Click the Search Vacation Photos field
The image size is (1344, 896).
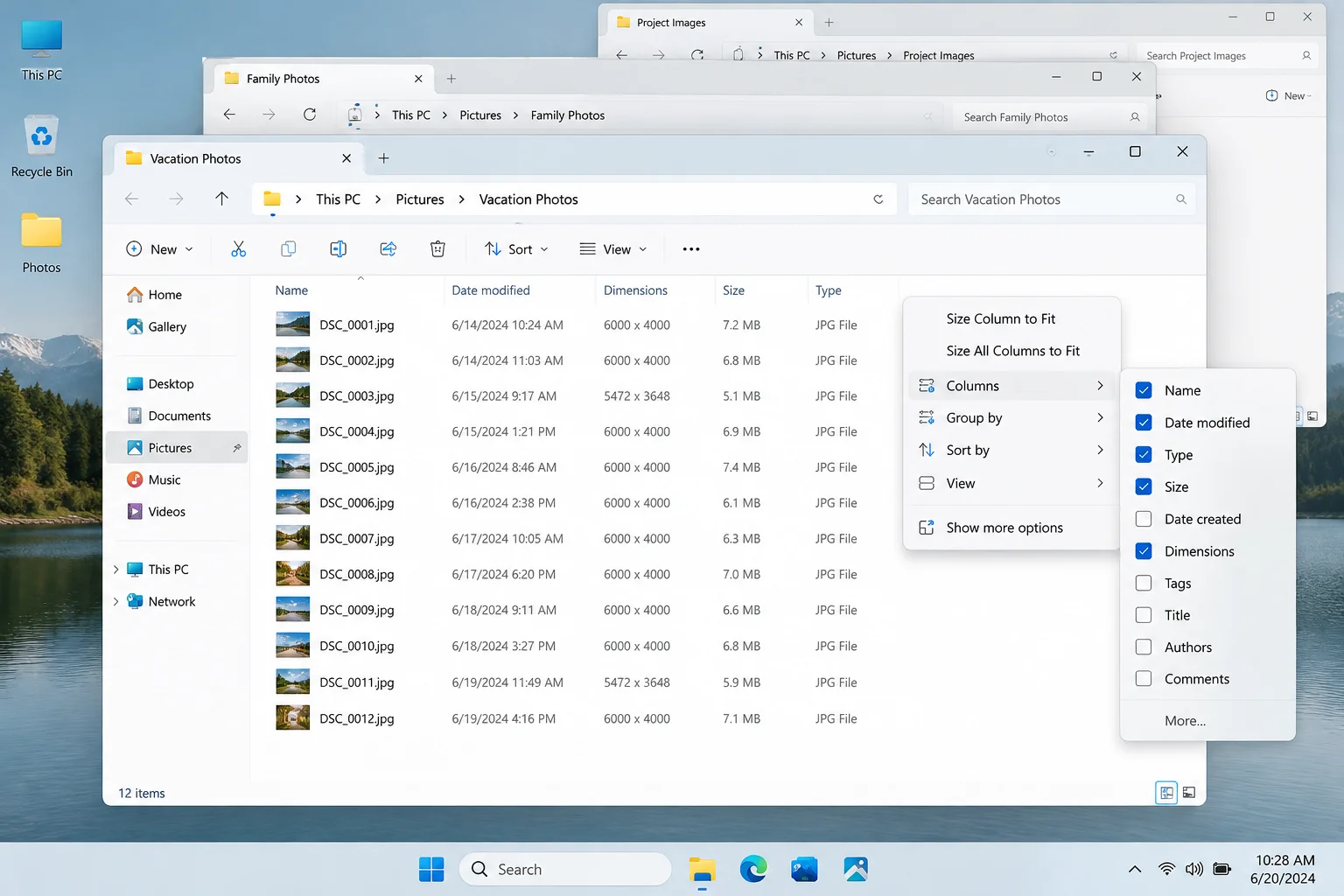click(1052, 199)
